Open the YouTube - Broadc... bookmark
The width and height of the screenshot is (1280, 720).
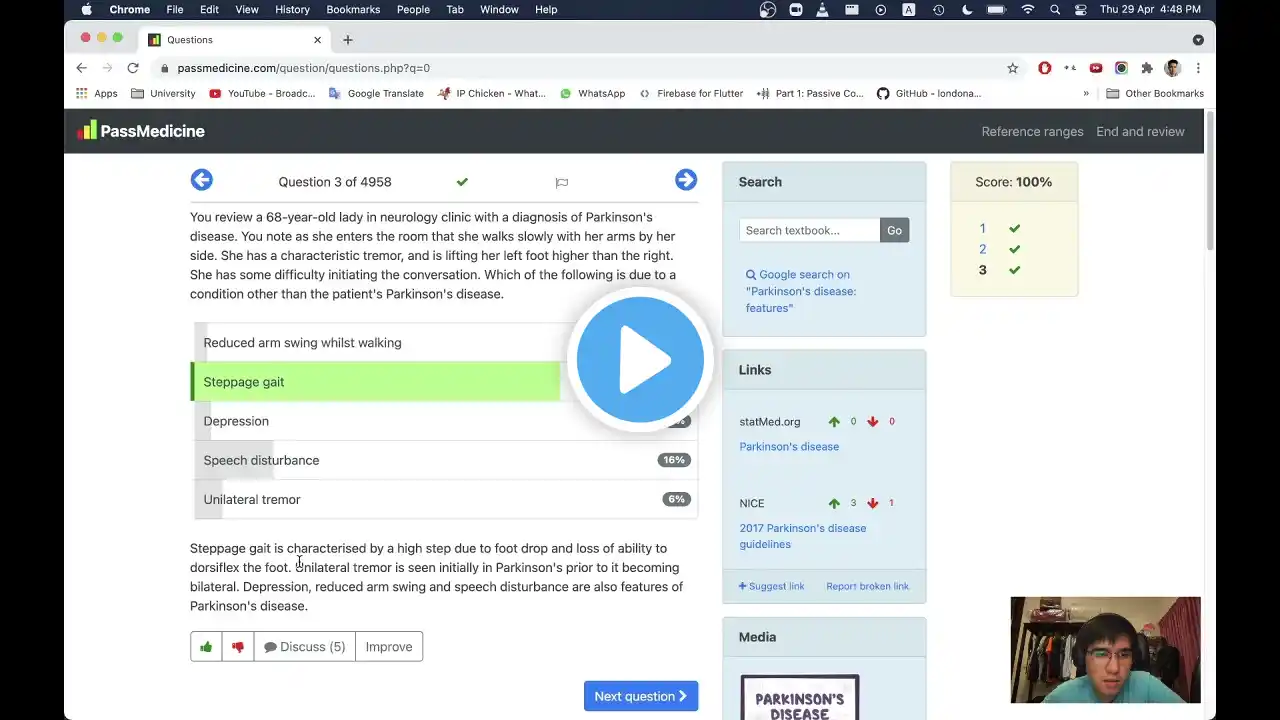tap(262, 94)
